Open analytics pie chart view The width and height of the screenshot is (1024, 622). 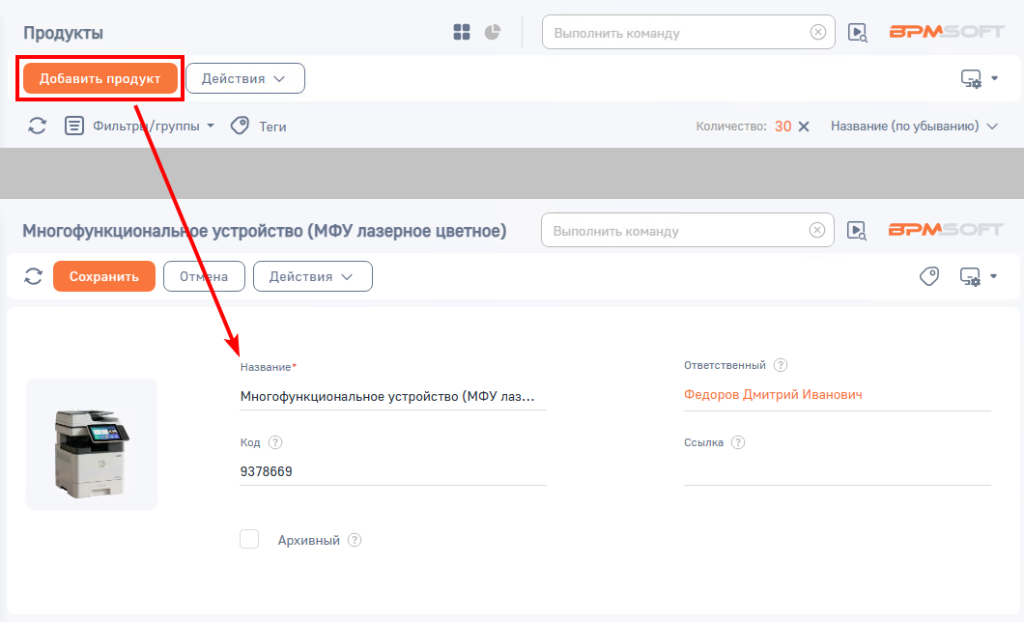492,32
